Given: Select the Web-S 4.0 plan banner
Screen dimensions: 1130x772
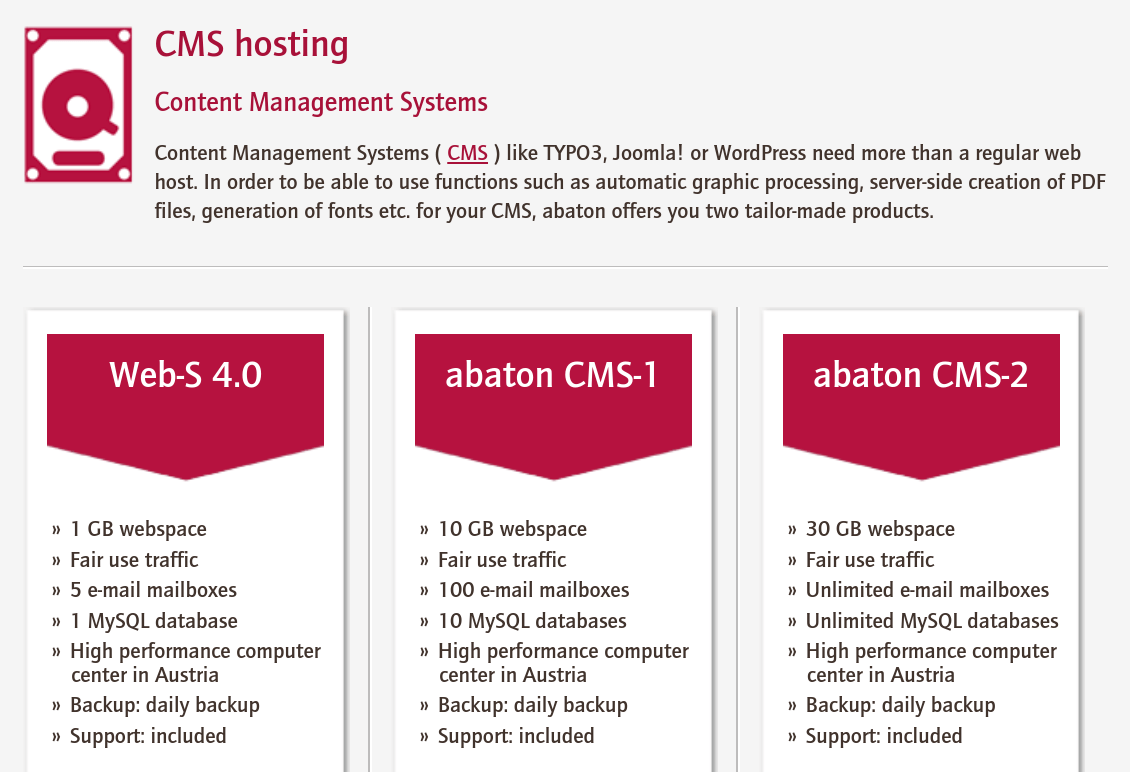Looking at the screenshot, I should pos(185,407).
